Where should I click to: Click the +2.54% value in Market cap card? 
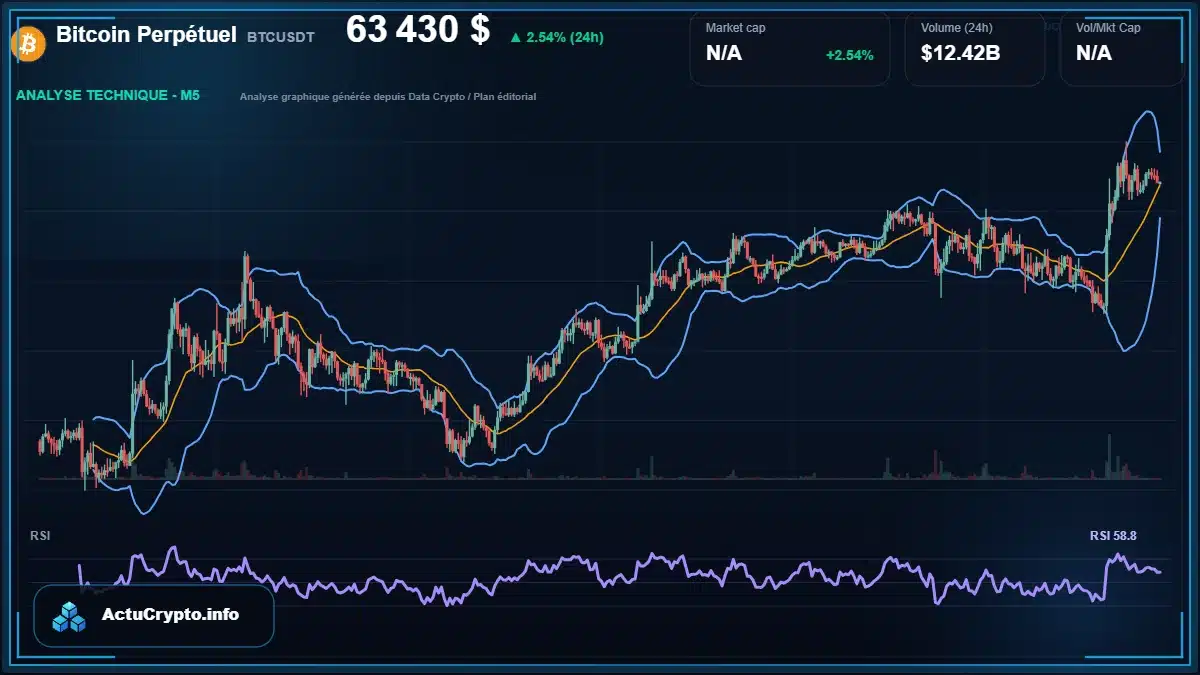tap(849, 55)
